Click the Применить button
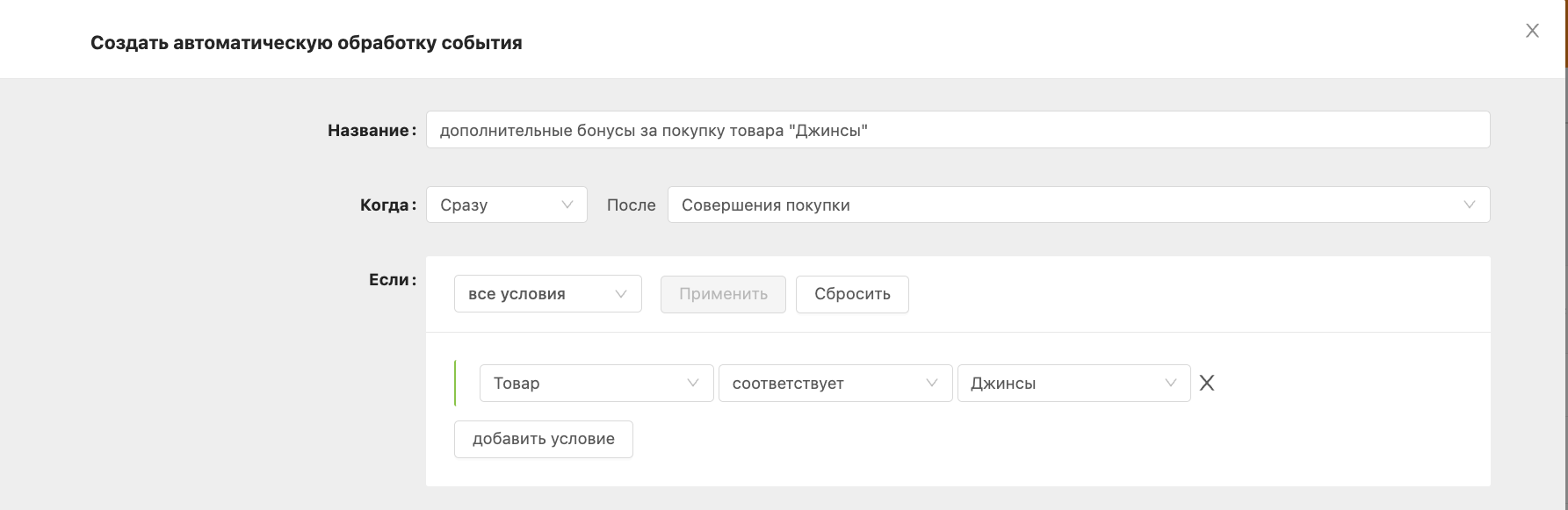 click(723, 294)
